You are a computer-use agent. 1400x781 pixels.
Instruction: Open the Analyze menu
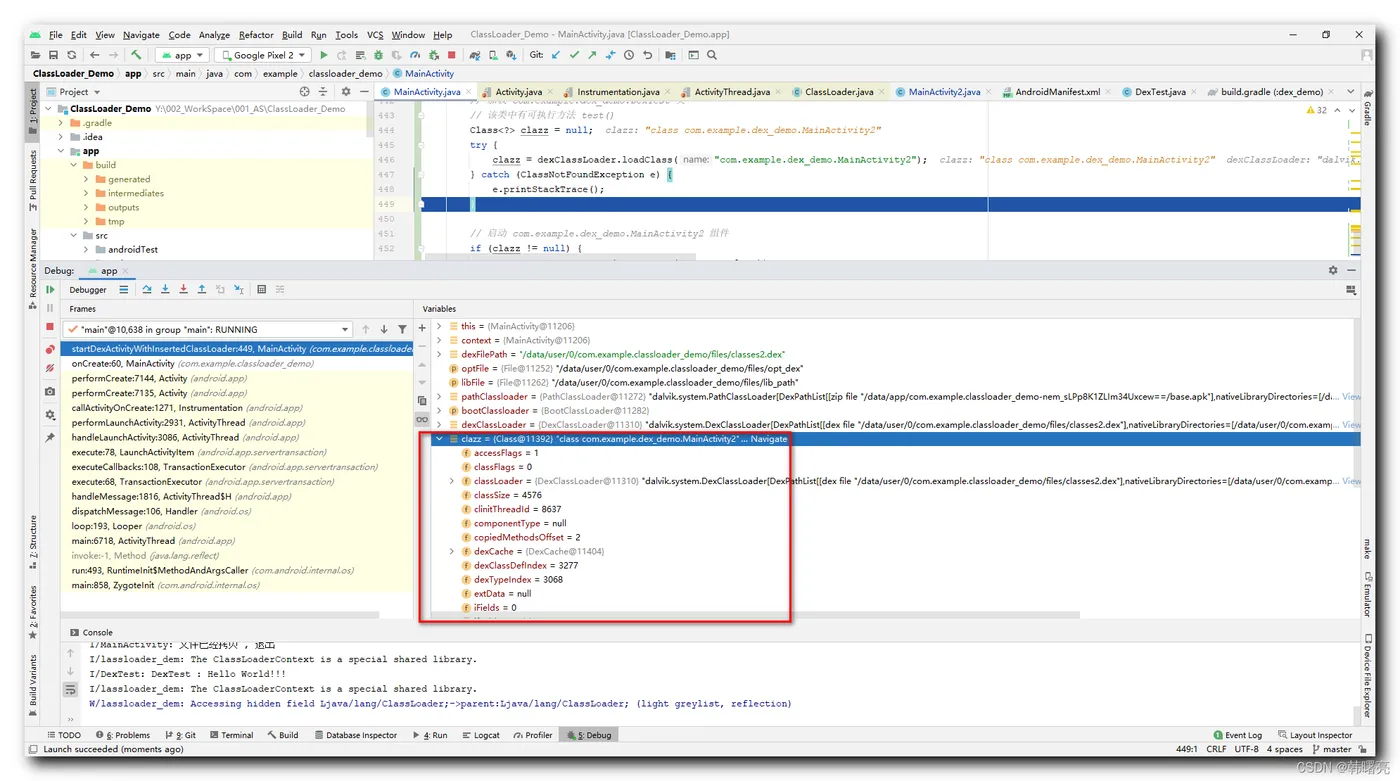coord(214,35)
